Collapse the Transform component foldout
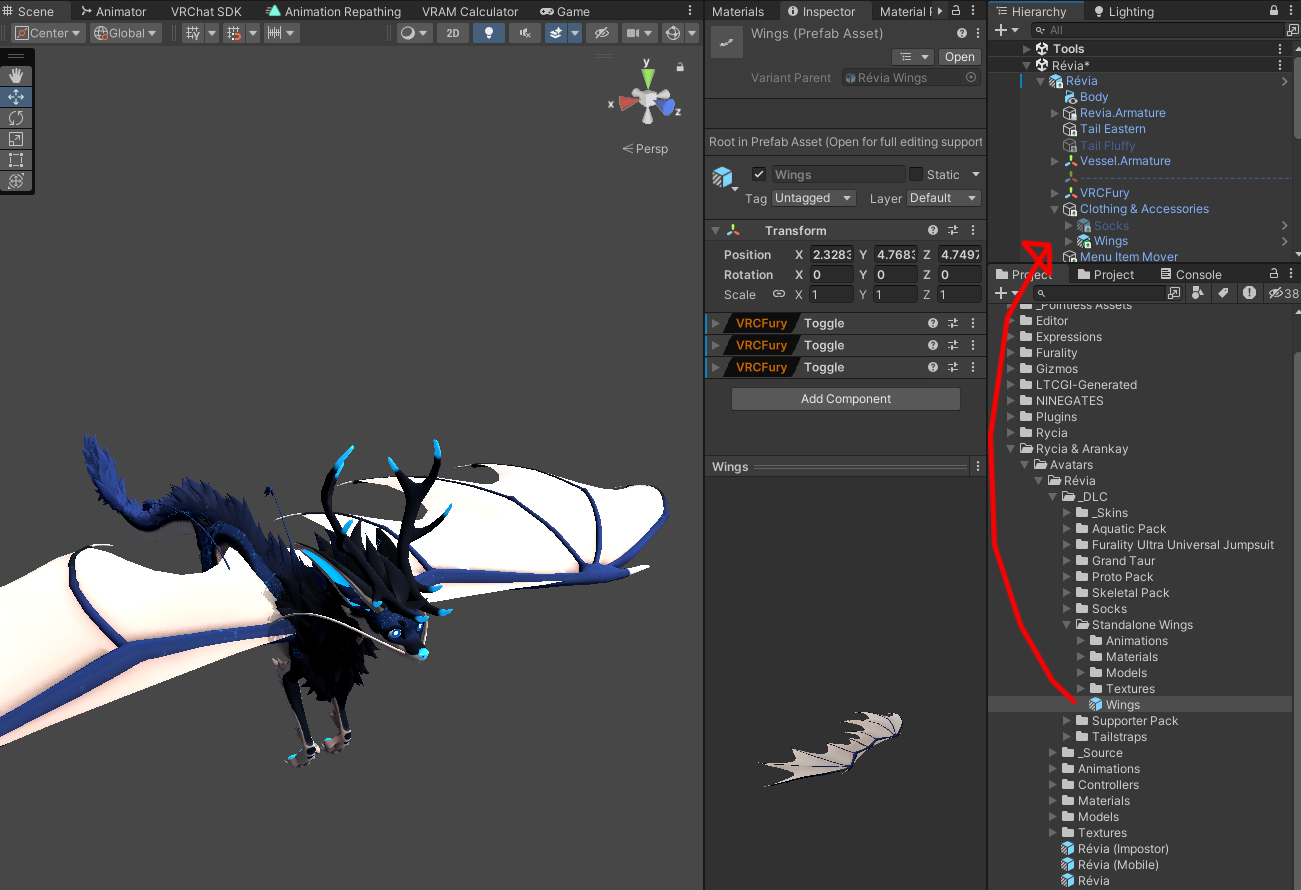 click(715, 231)
